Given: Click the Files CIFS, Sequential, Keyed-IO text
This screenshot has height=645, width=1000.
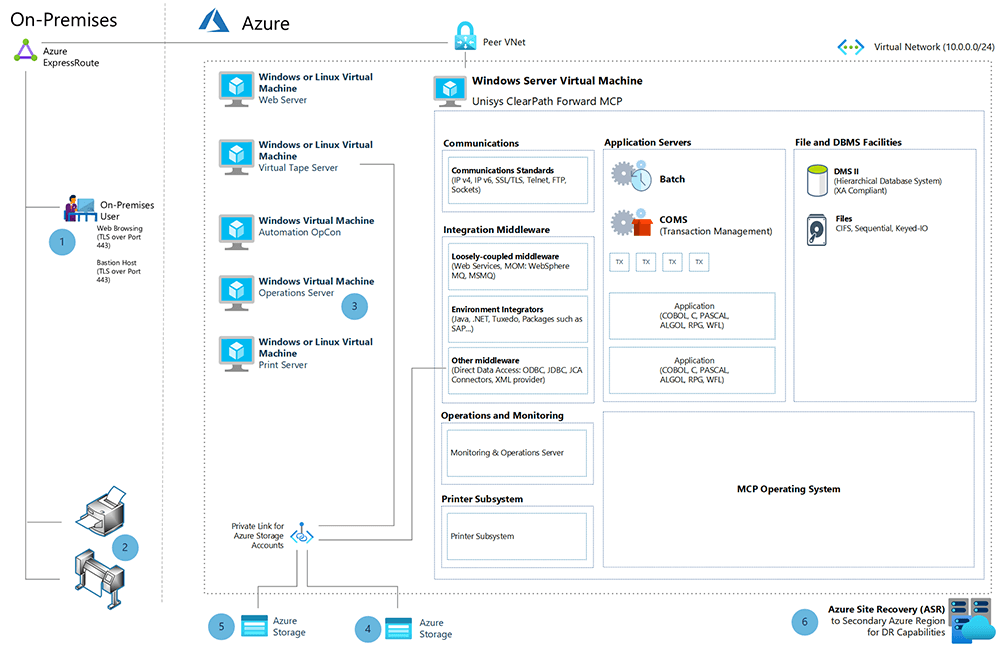Looking at the screenshot, I should (x=881, y=223).
